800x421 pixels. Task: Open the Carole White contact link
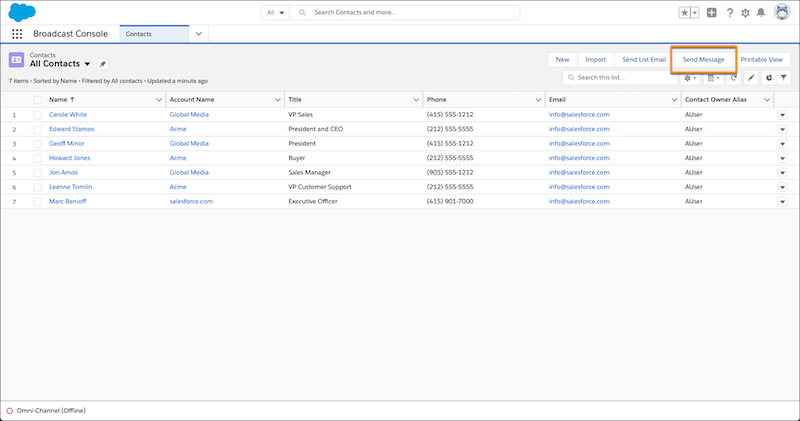click(x=68, y=114)
